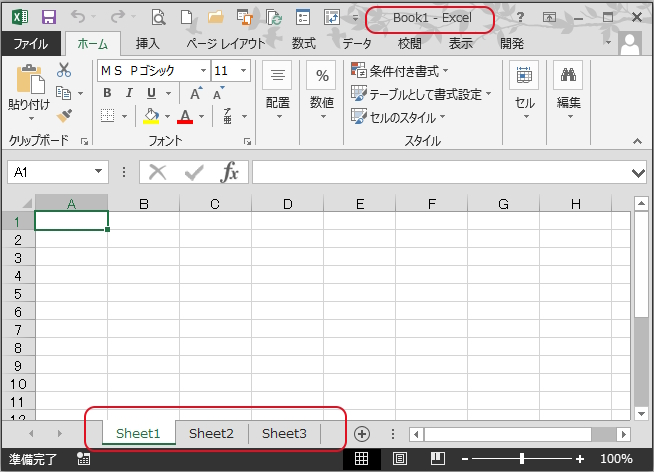This screenshot has width=654, height=472.
Task: Open the セル cells group button
Action: pyautogui.click(x=525, y=90)
